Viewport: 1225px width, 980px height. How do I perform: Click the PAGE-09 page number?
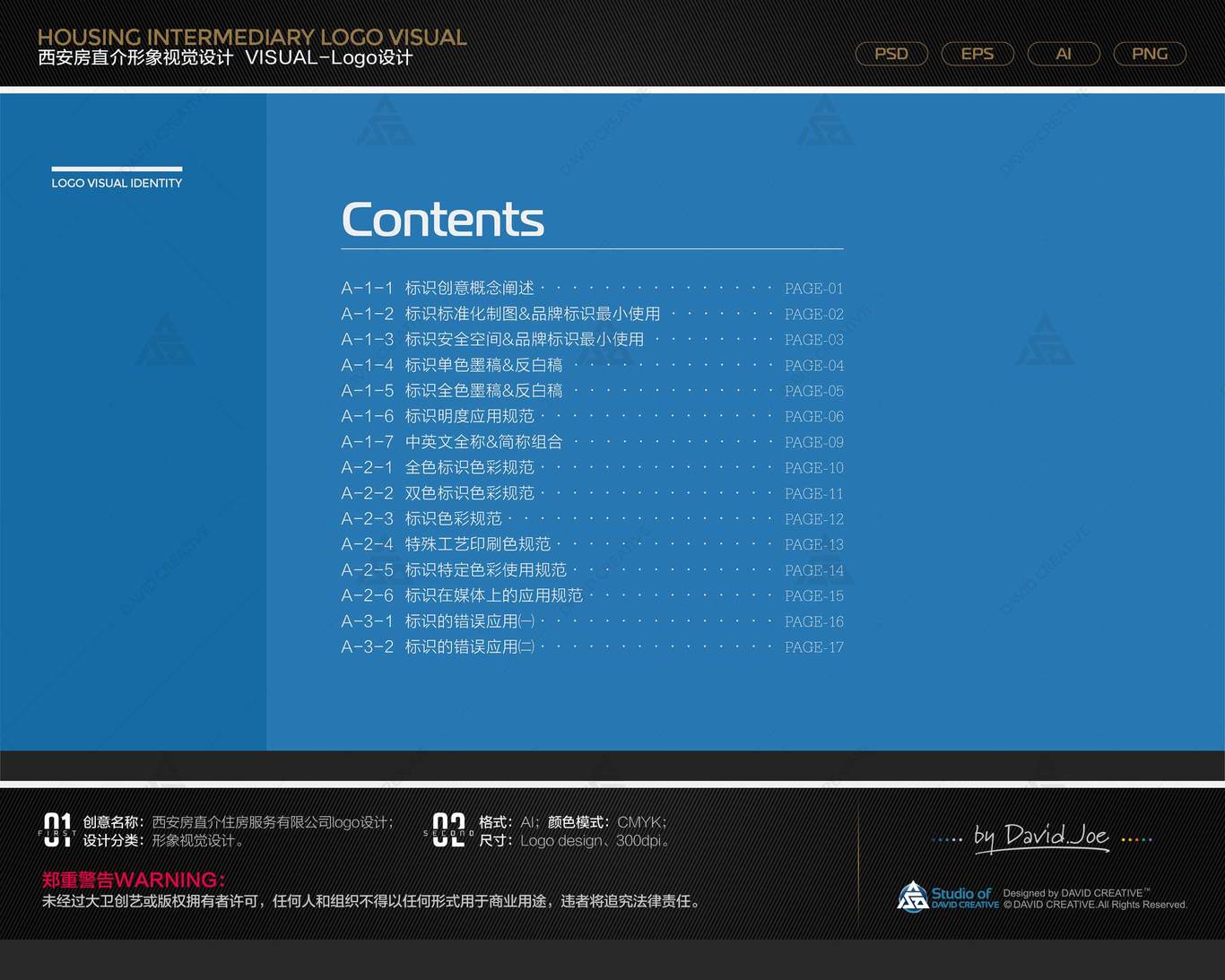(814, 442)
